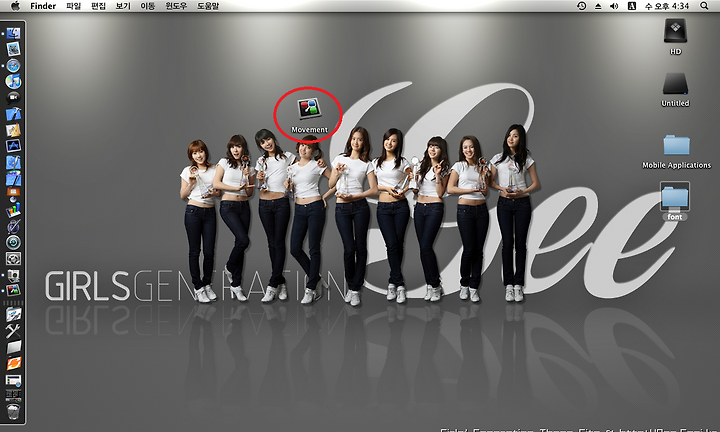
Task: Click the clock showing 수 오후 4:34
Action: [667, 6]
